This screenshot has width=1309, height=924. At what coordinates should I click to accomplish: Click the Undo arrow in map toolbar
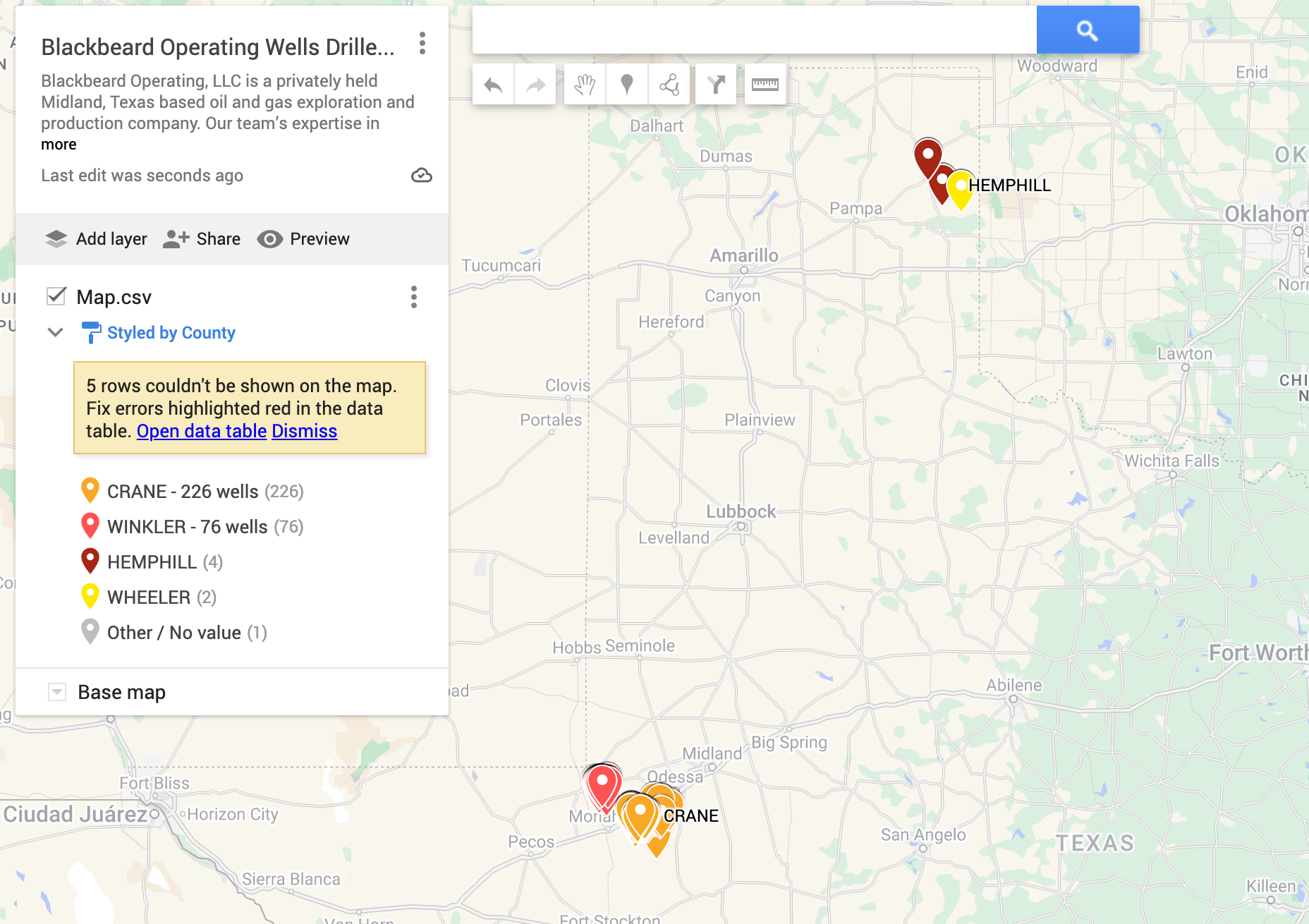[493, 85]
